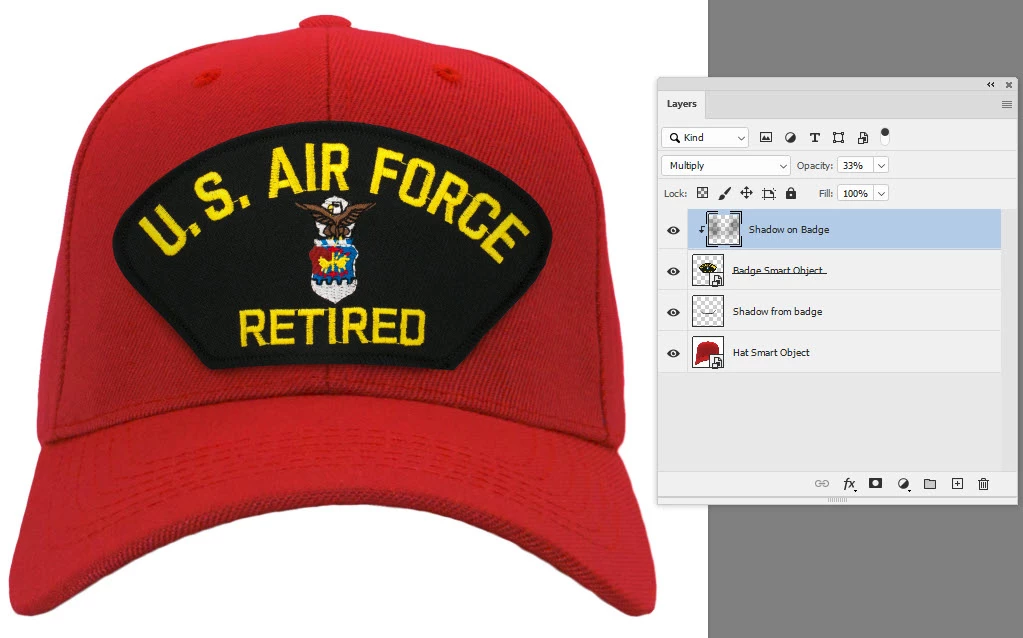Open the Multiply blend mode dropdown
This screenshot has width=1023, height=638.
[725, 166]
